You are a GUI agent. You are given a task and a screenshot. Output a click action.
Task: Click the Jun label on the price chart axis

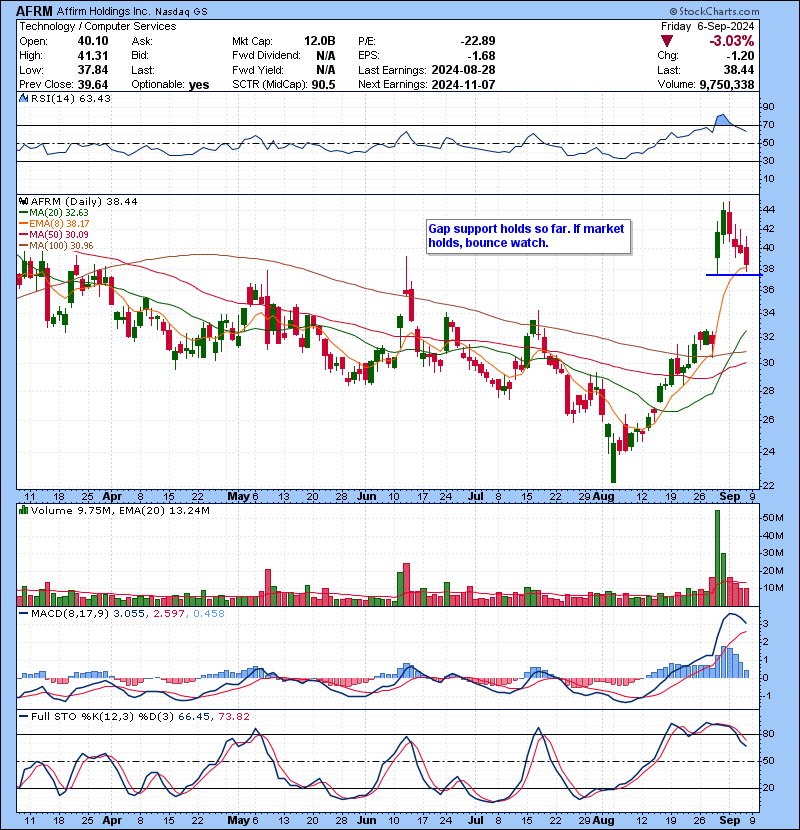coord(366,497)
